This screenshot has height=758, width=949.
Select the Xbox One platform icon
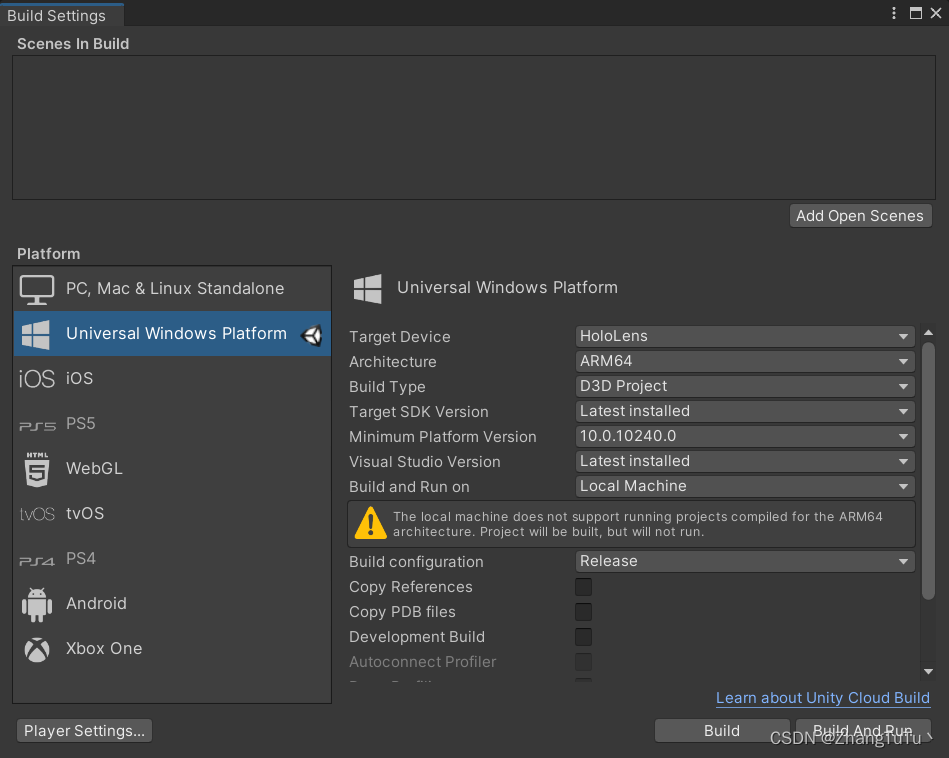pyautogui.click(x=36, y=649)
